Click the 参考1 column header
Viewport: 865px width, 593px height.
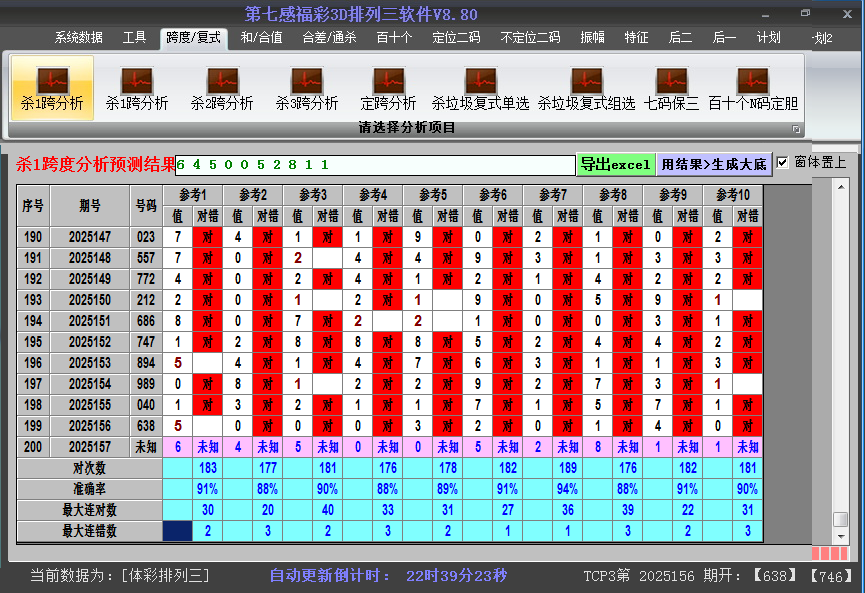193,195
